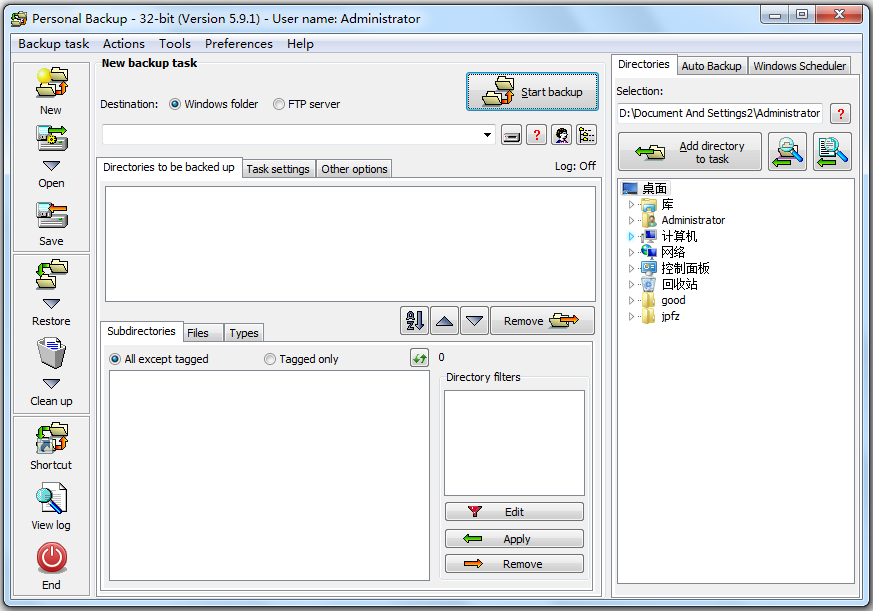This screenshot has height=611, width=873.
Task: Click Personal Backup title bar app icon
Action: 19,19
